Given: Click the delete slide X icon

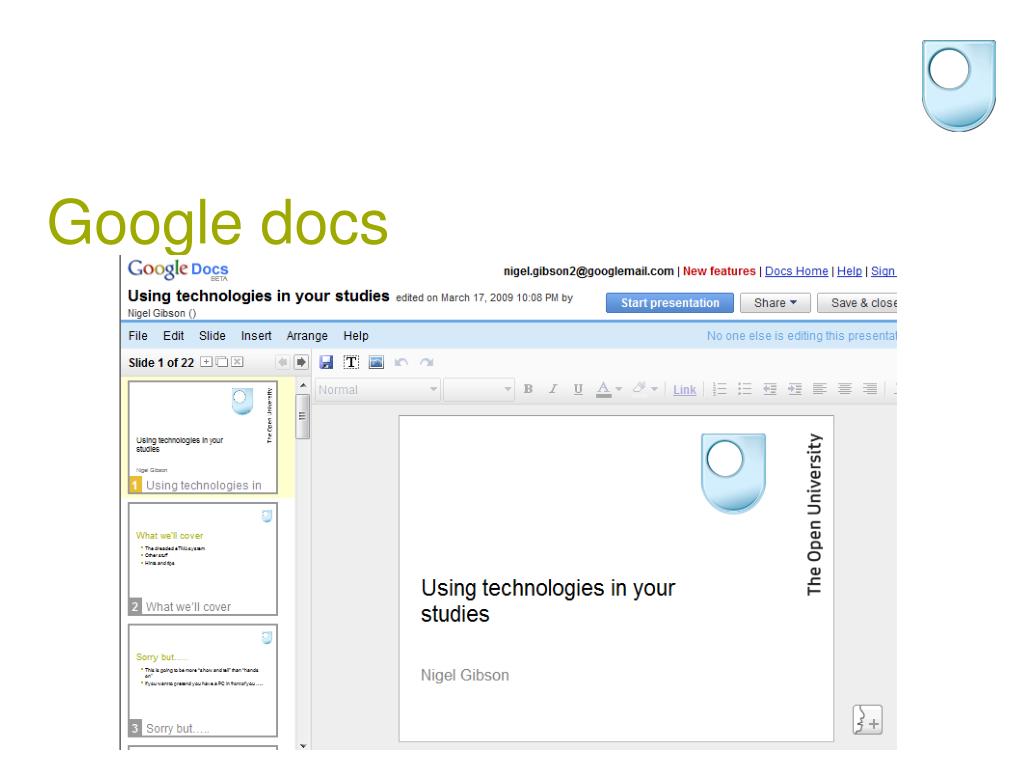Looking at the screenshot, I should click(x=237, y=362).
